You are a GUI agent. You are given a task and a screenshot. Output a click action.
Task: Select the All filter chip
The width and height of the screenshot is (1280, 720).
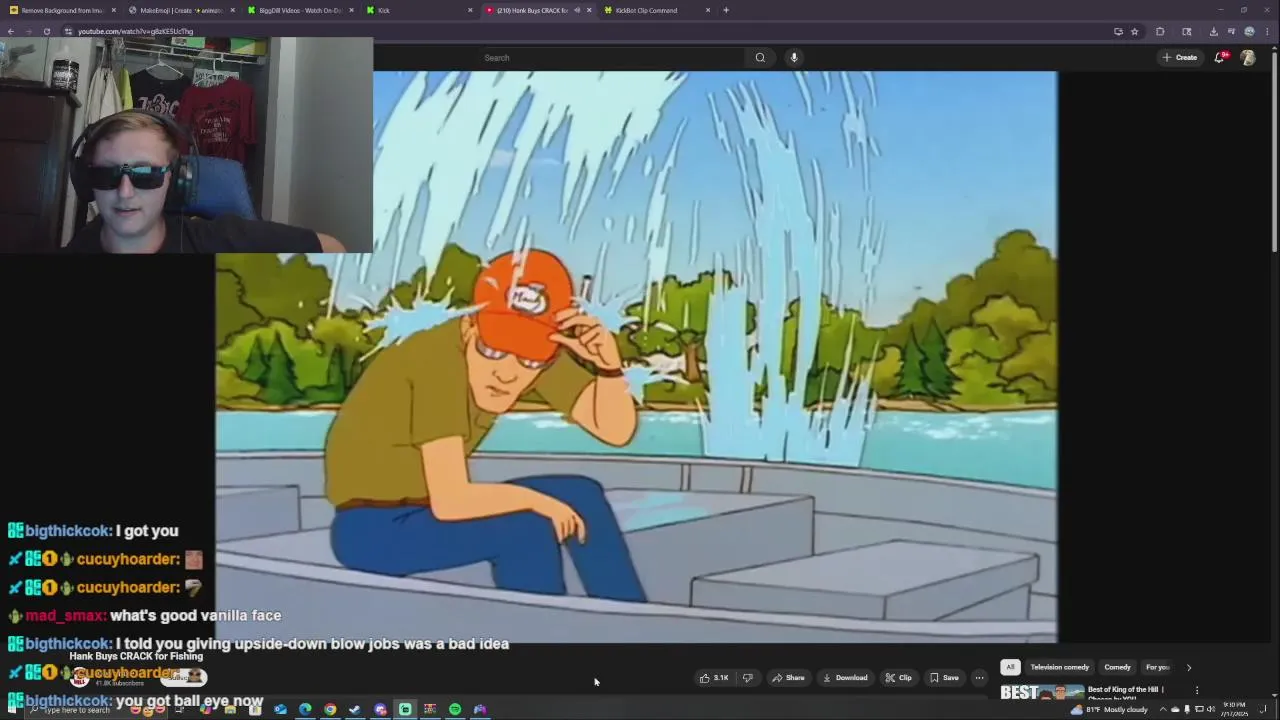point(1010,667)
